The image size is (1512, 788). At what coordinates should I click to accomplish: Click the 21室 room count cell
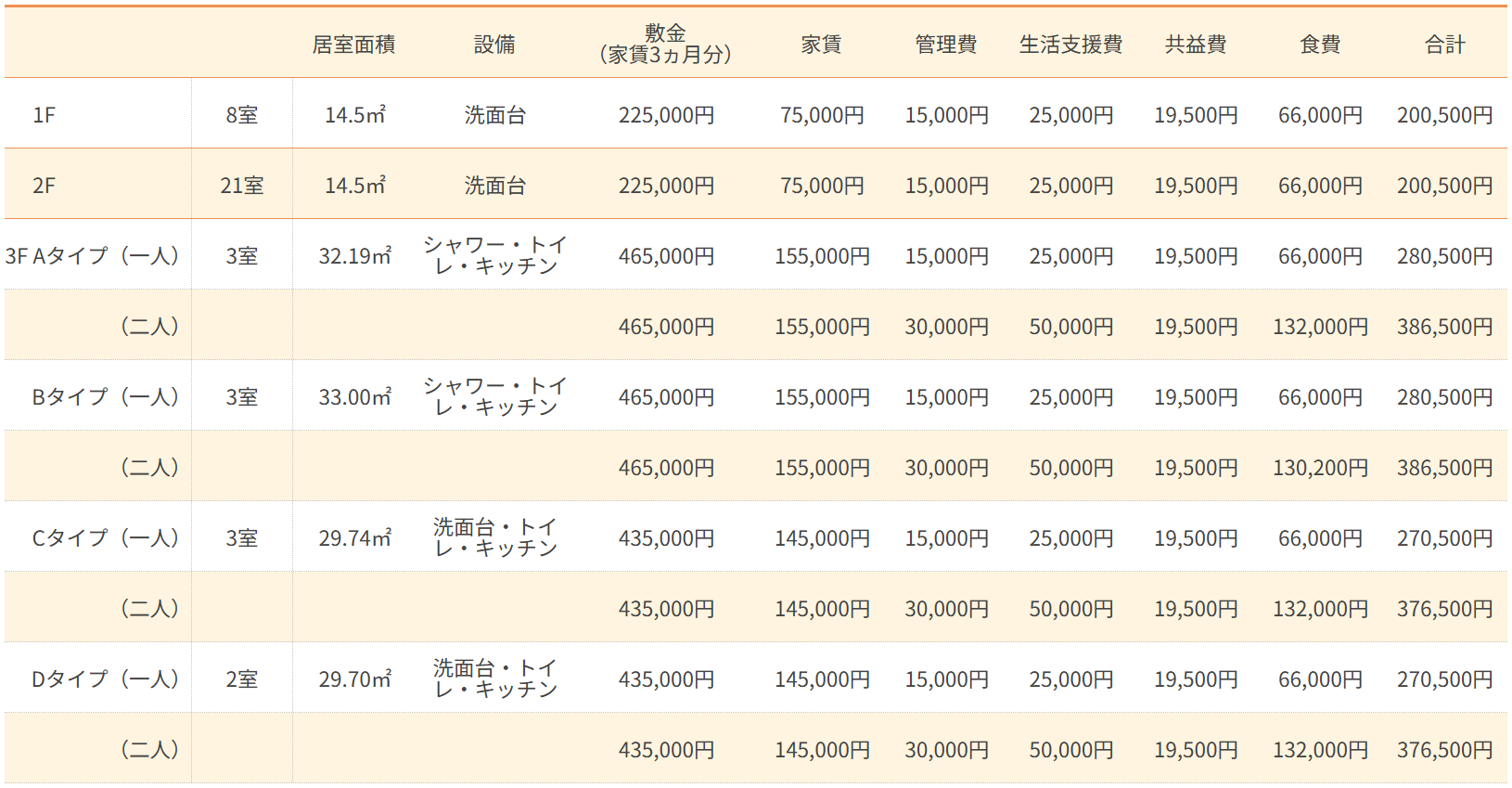pyautogui.click(x=241, y=186)
